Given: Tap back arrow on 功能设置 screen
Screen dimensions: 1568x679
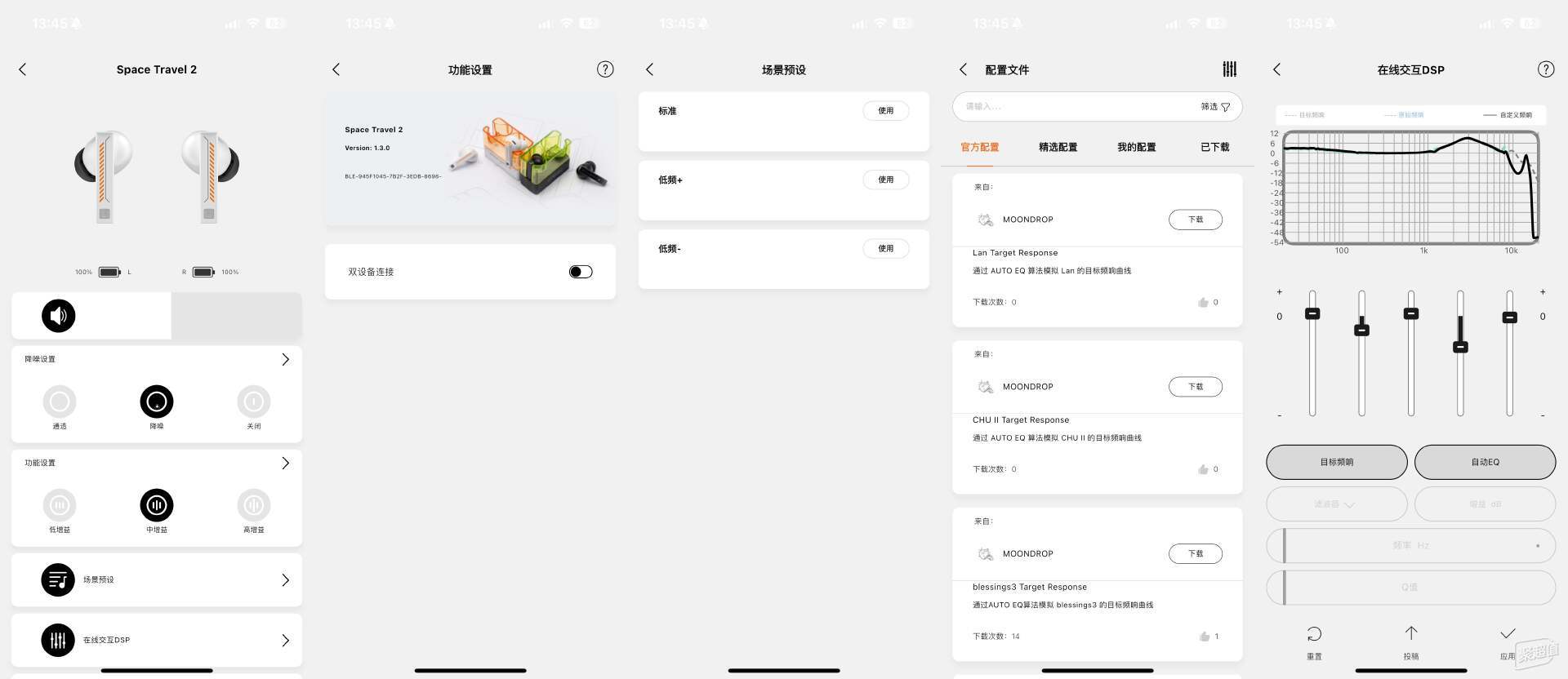Looking at the screenshot, I should [336, 69].
